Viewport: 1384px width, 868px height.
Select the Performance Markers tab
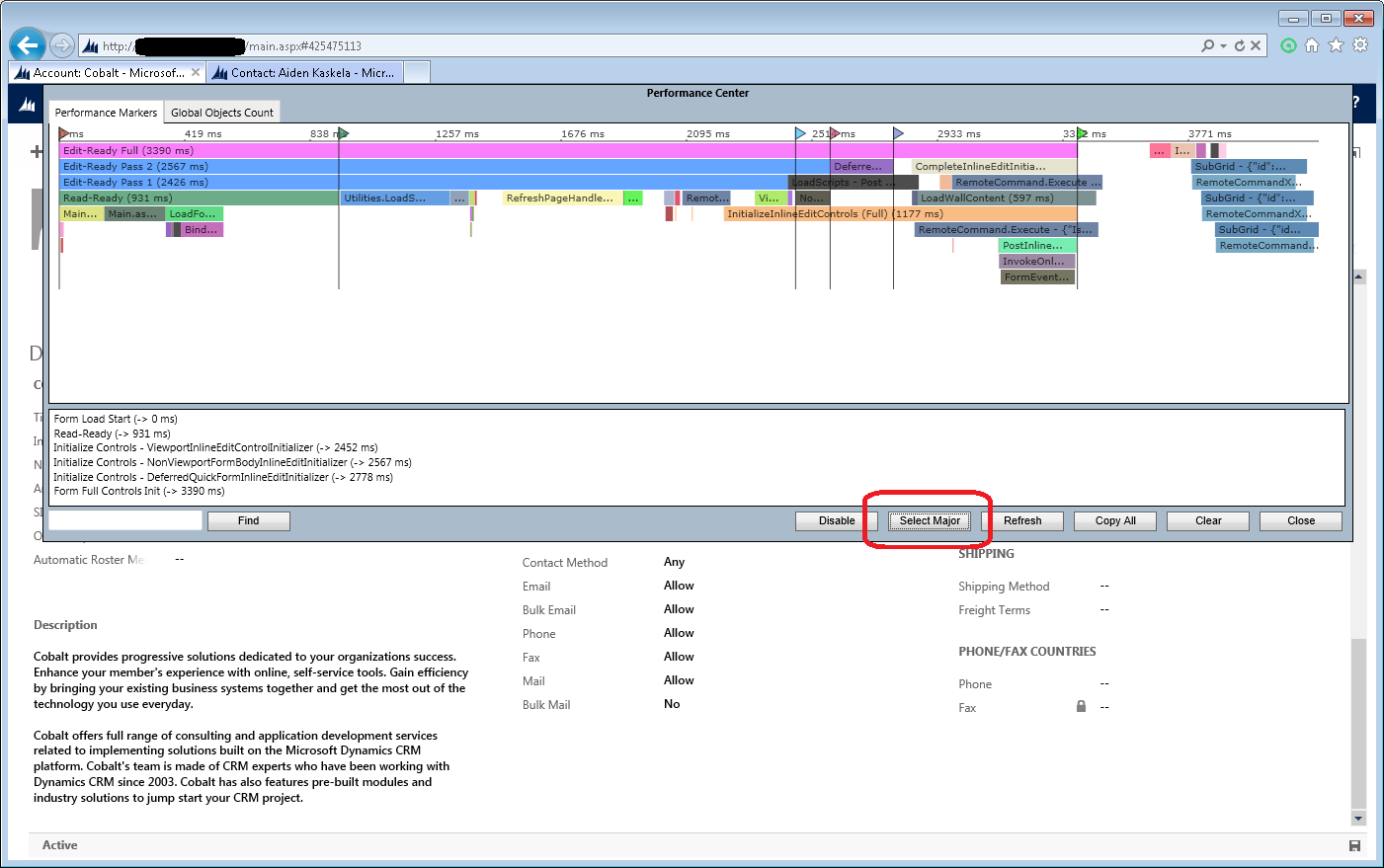pos(106,113)
